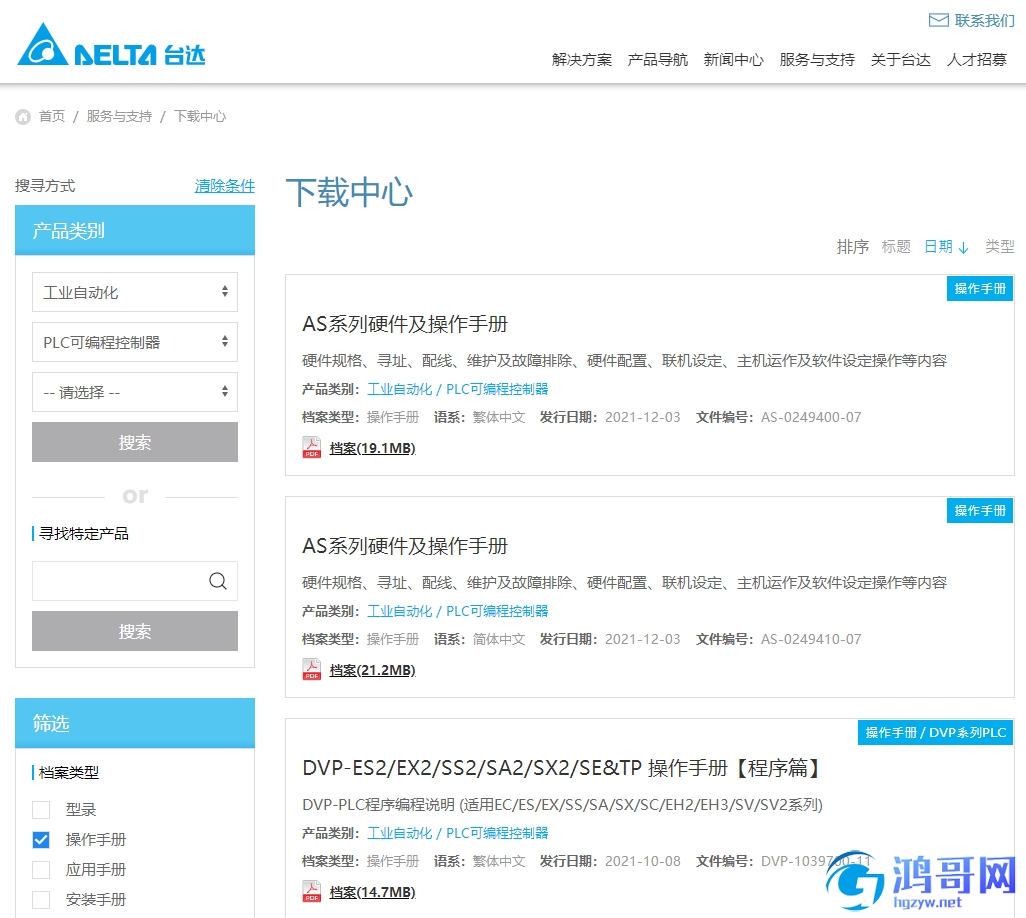The image size is (1026, 918).
Task: Uncheck the 操作手册 checkbox
Action: point(41,839)
